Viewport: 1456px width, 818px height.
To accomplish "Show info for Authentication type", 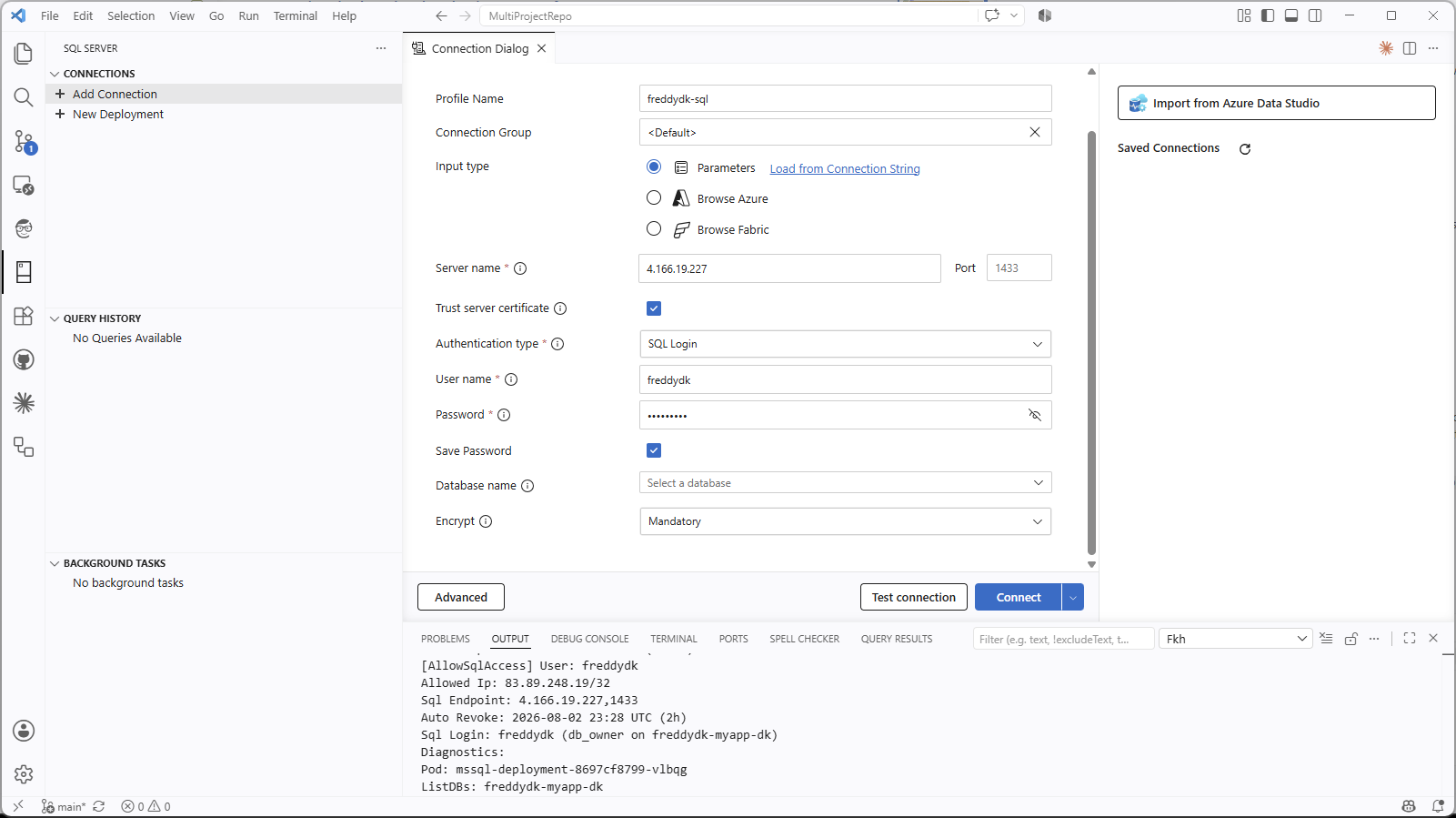I will (557, 344).
